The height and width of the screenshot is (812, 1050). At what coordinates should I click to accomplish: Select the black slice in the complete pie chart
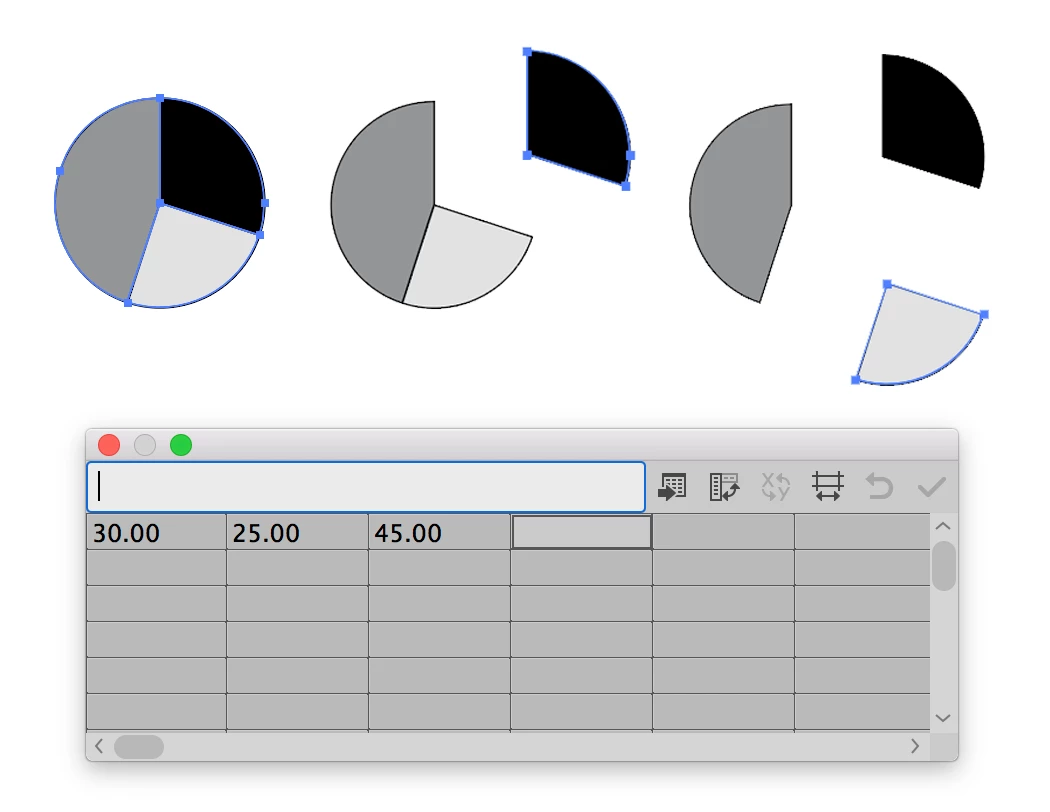coord(208,164)
